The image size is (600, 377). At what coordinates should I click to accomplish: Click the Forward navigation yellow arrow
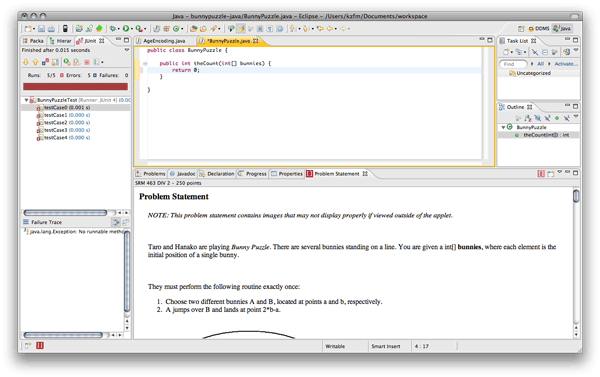pyautogui.click(x=343, y=29)
